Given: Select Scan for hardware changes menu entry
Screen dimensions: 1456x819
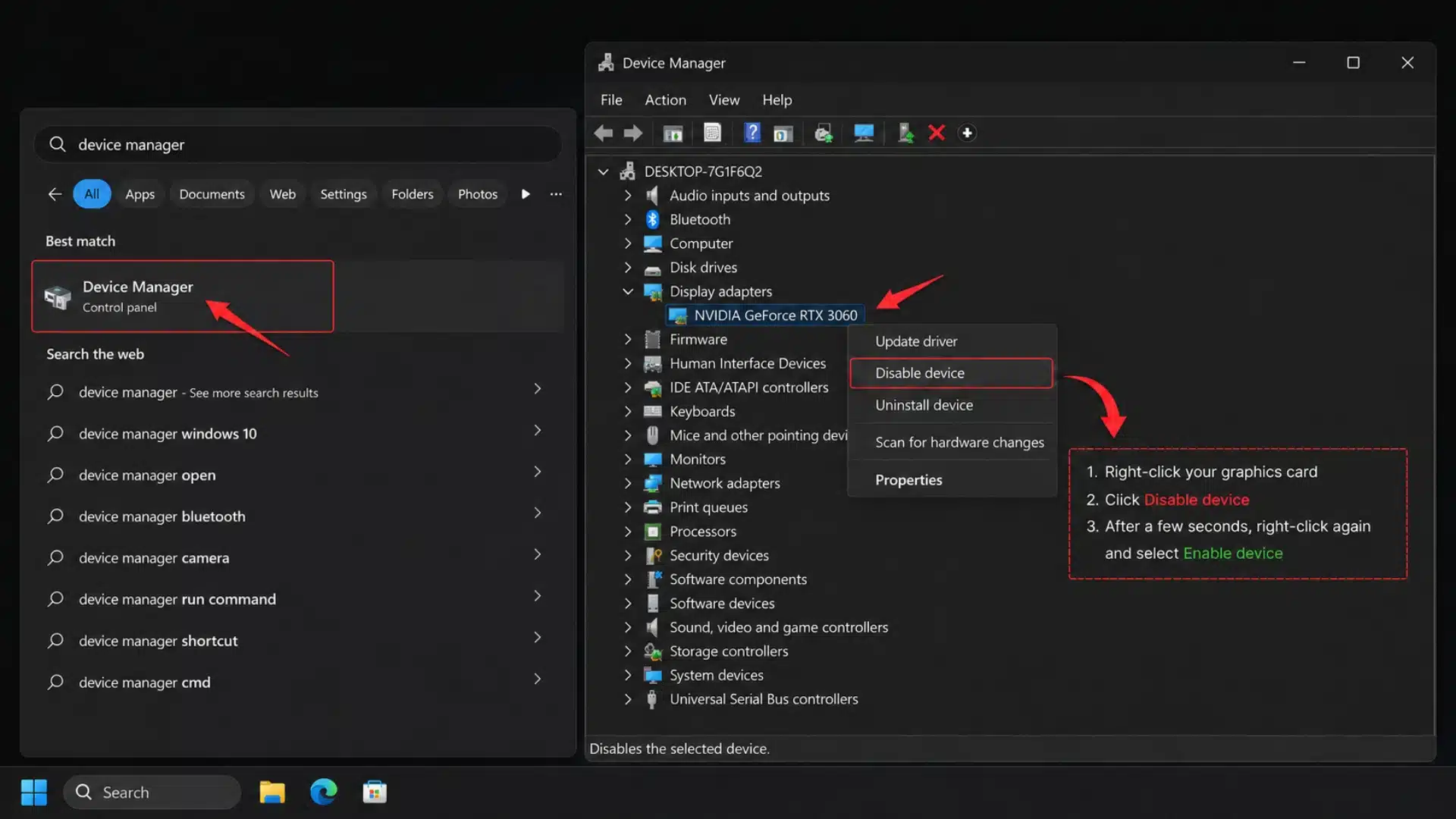Looking at the screenshot, I should pyautogui.click(x=951, y=442).
